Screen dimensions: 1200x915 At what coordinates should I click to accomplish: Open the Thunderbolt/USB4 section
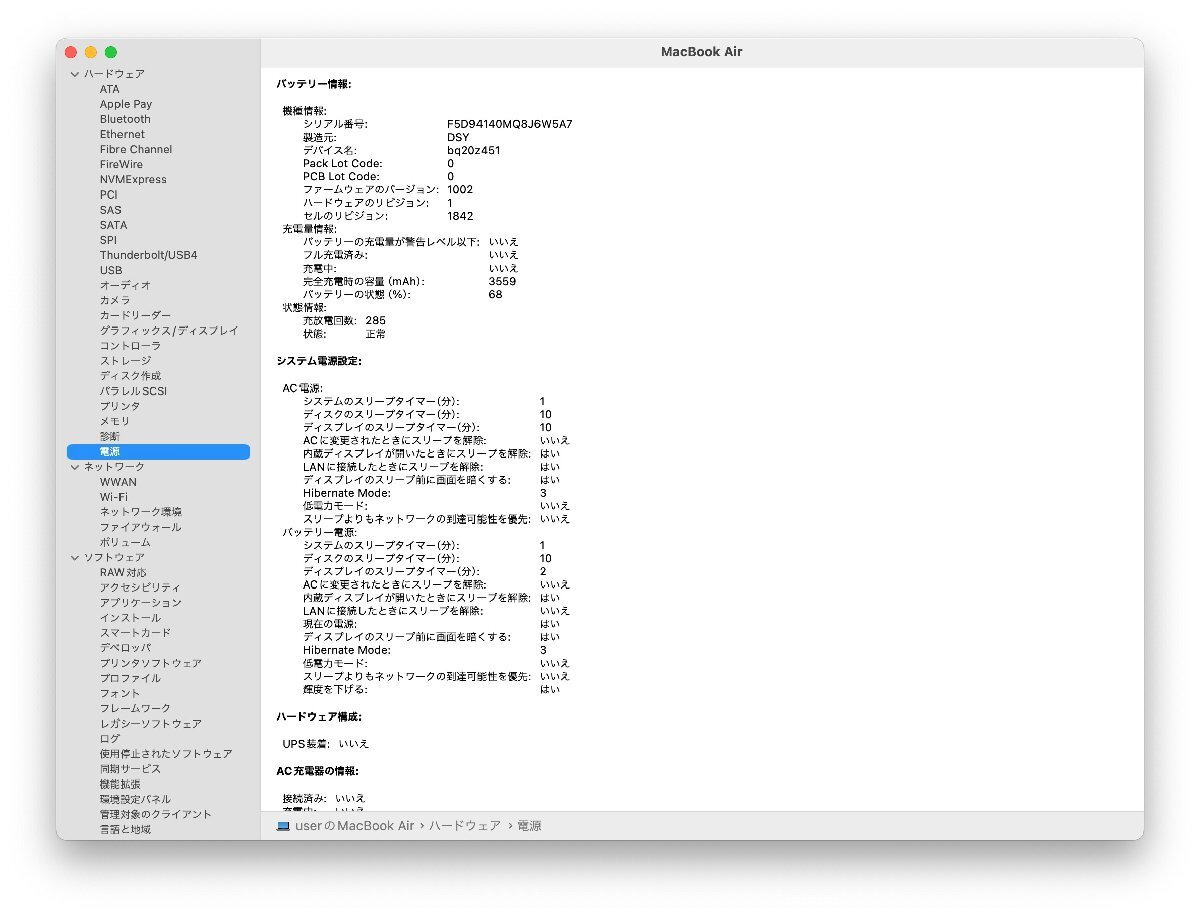click(148, 255)
